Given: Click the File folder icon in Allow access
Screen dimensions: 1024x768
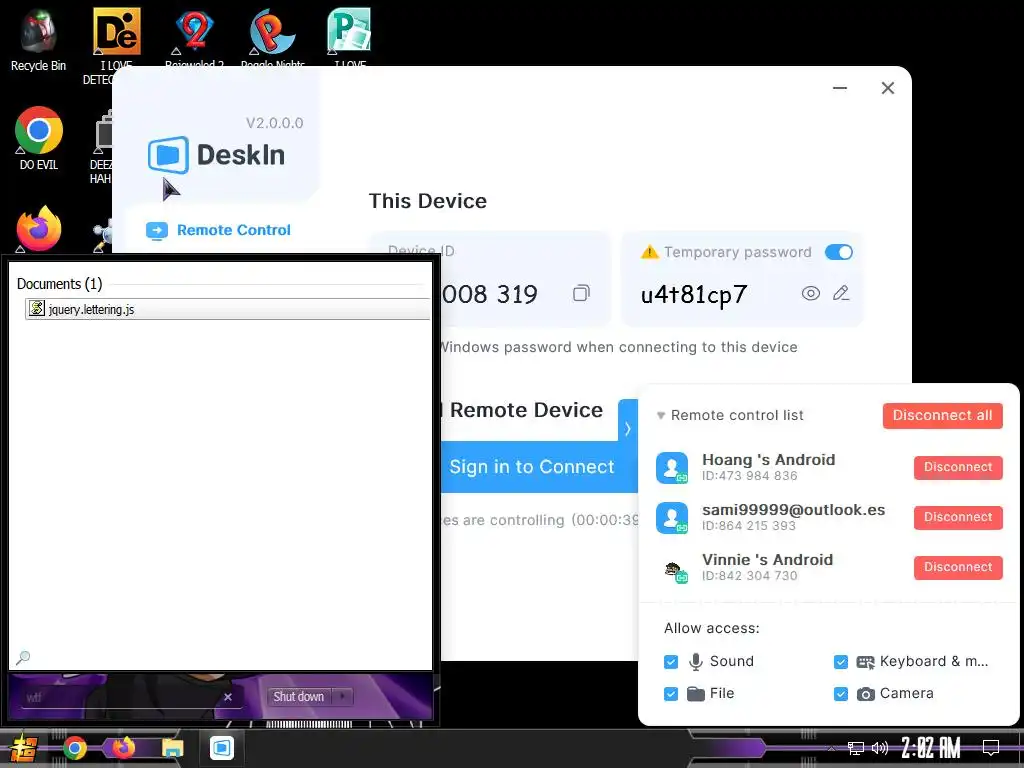Looking at the screenshot, I should (x=696, y=694).
